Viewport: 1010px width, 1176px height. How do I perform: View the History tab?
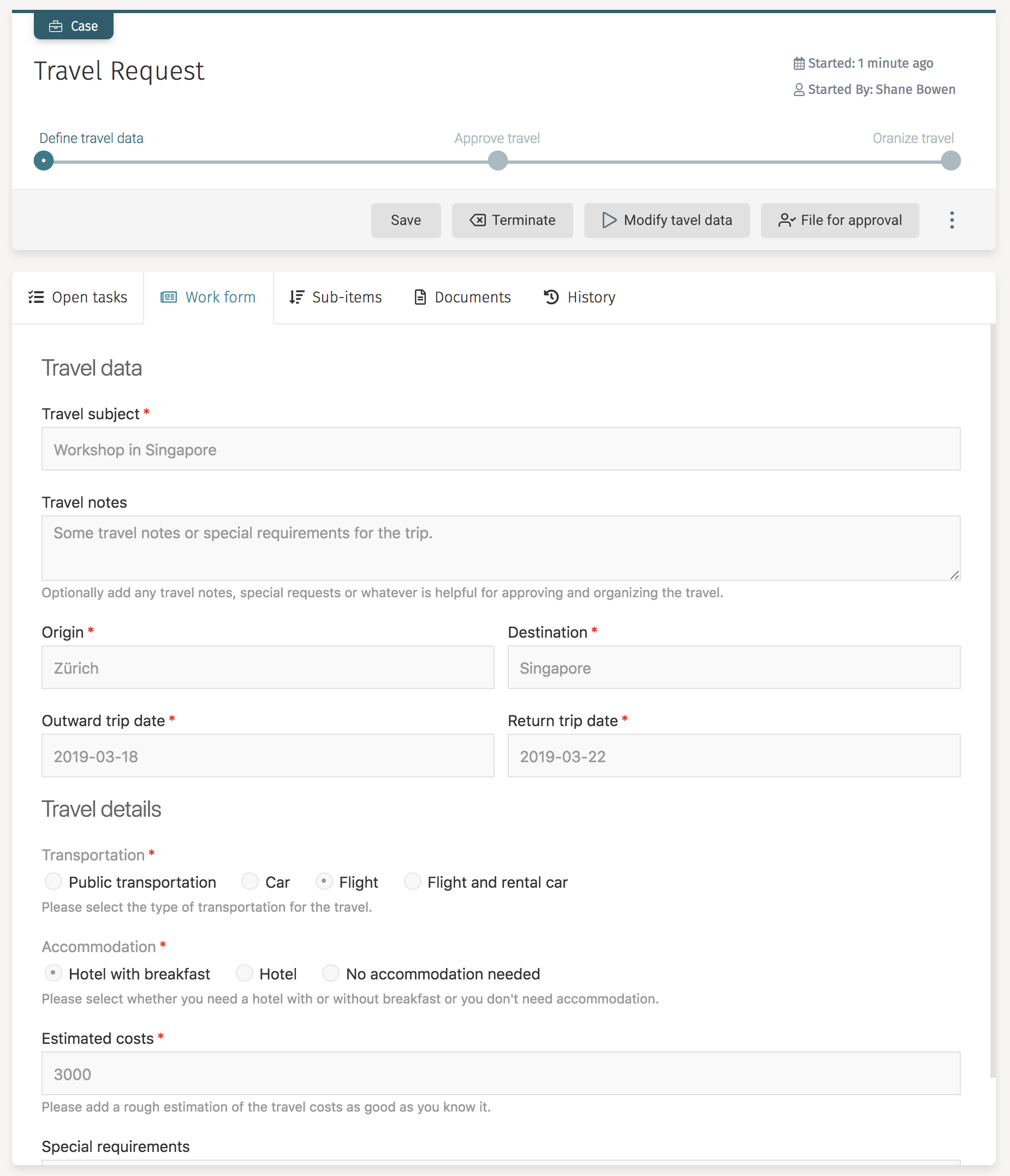[579, 298]
